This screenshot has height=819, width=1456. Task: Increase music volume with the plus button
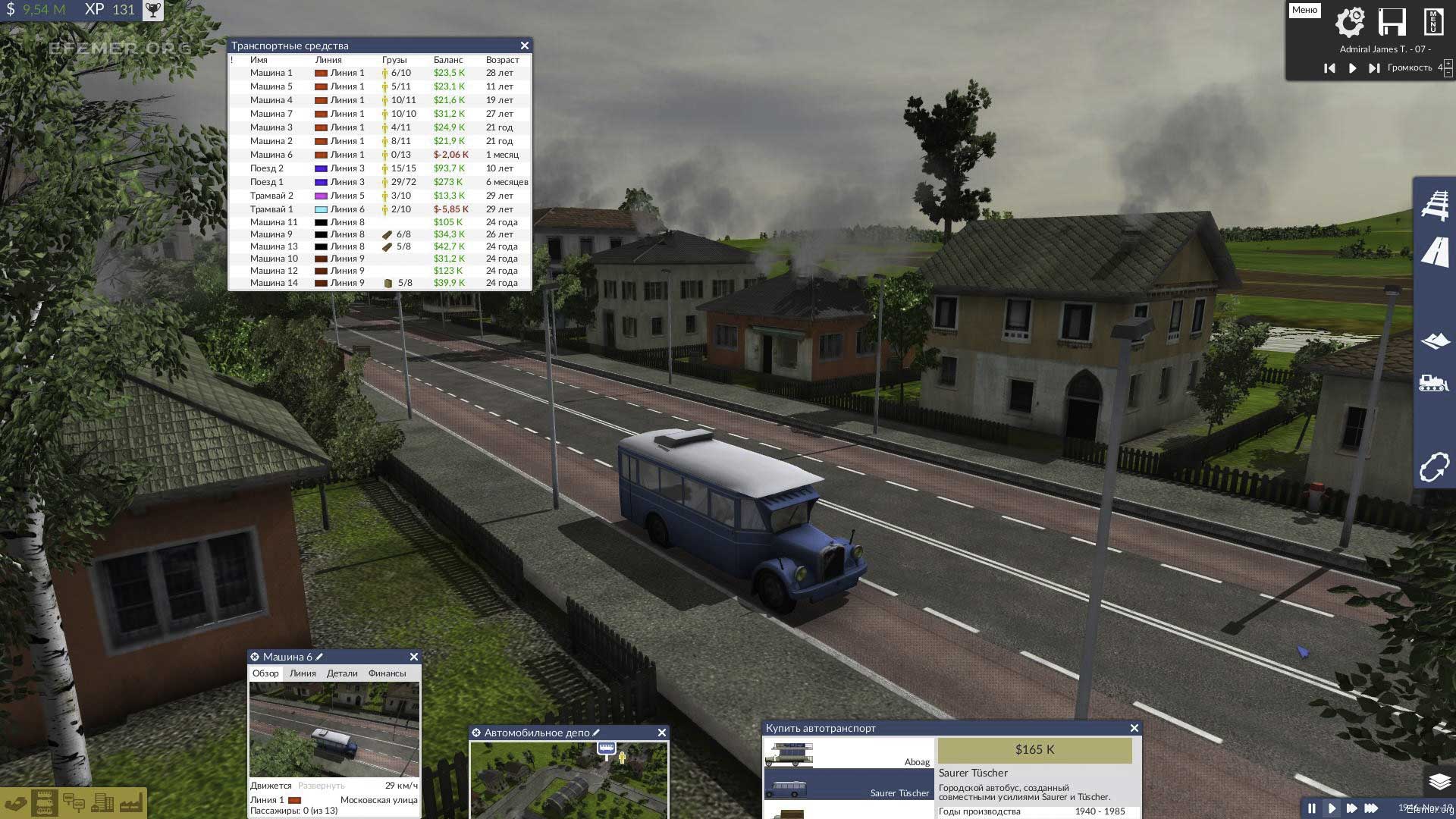tap(1448, 64)
